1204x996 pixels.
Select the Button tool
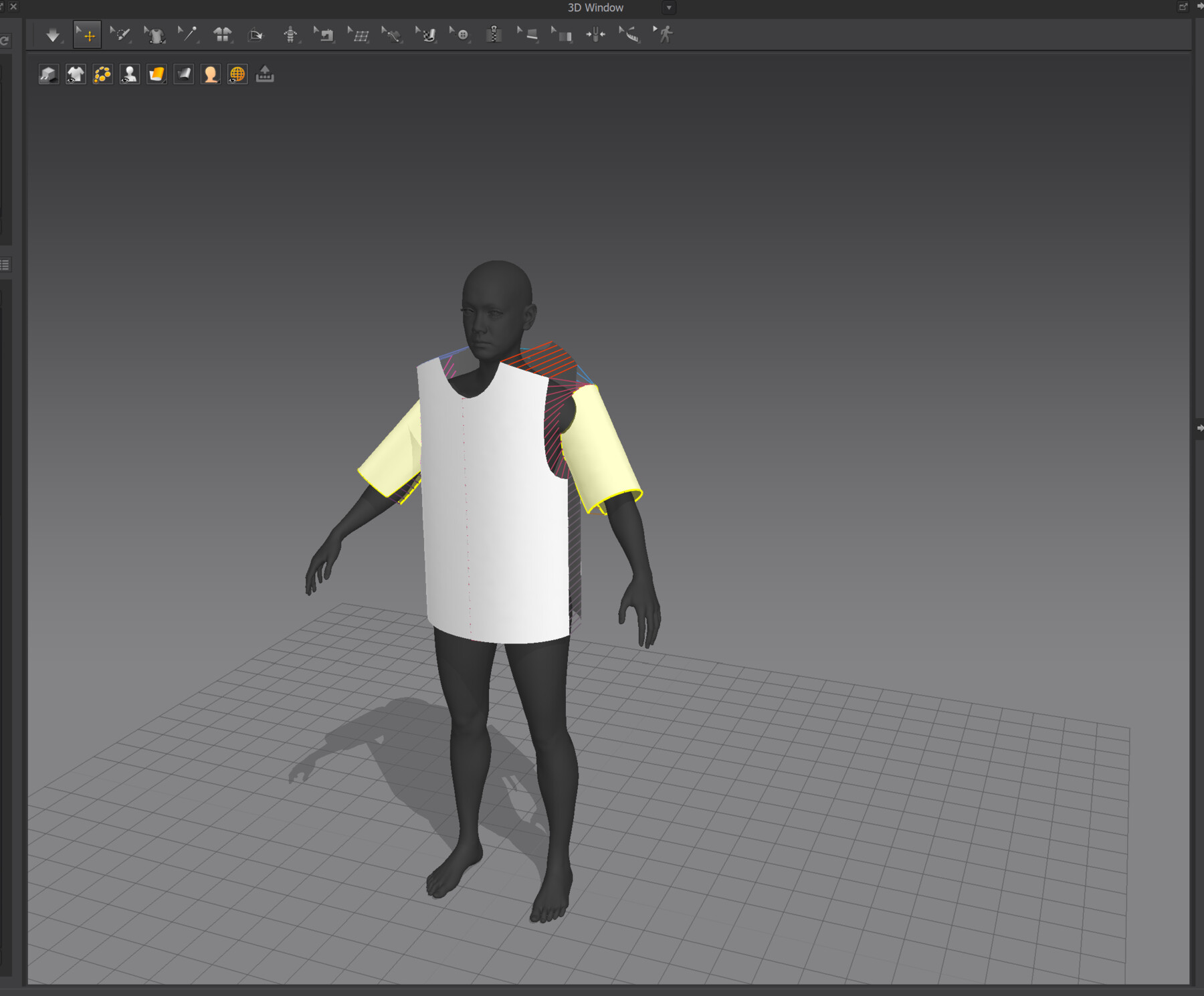pos(460,35)
